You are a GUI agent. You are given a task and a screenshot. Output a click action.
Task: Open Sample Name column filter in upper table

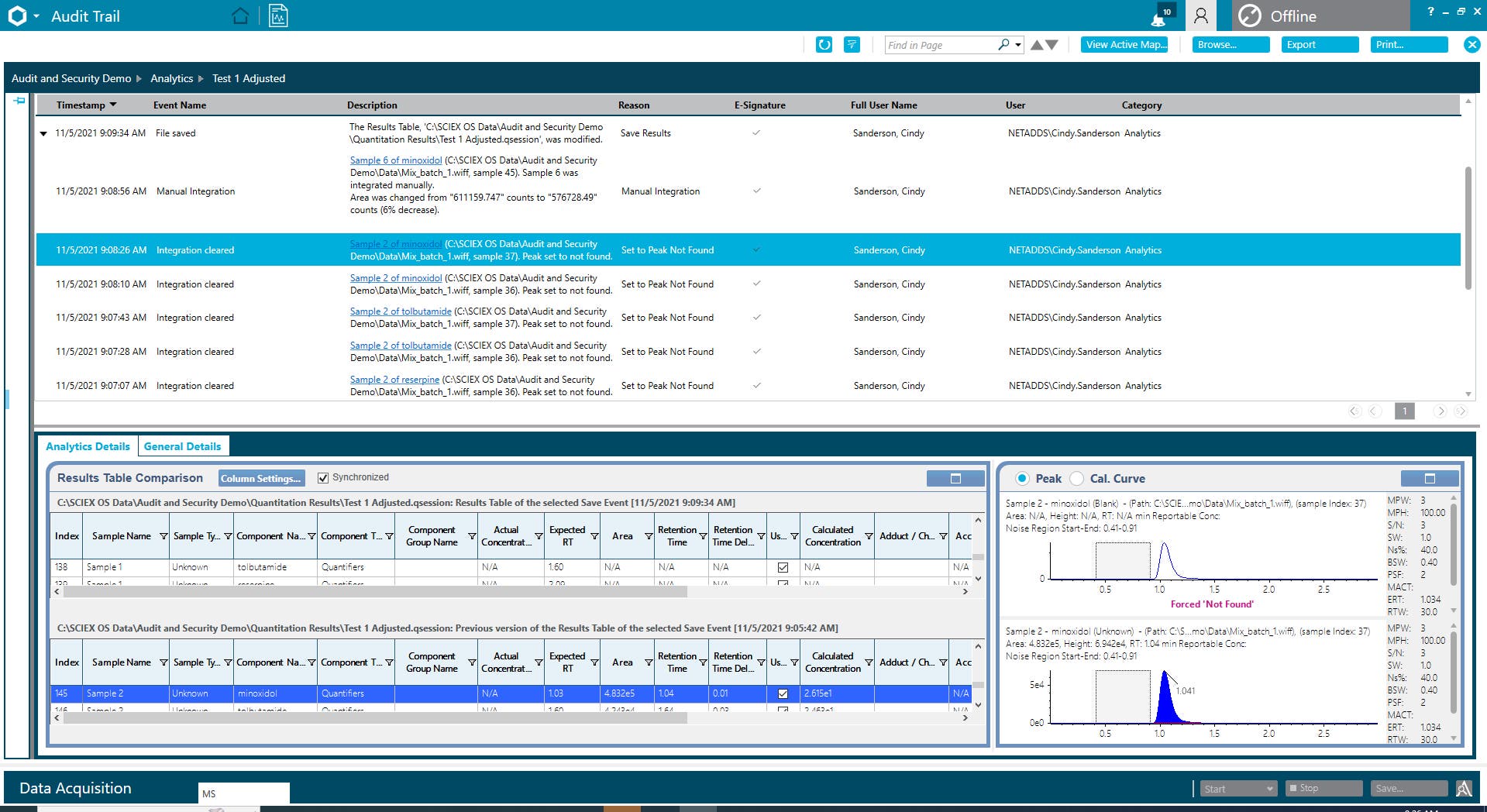[x=164, y=536]
